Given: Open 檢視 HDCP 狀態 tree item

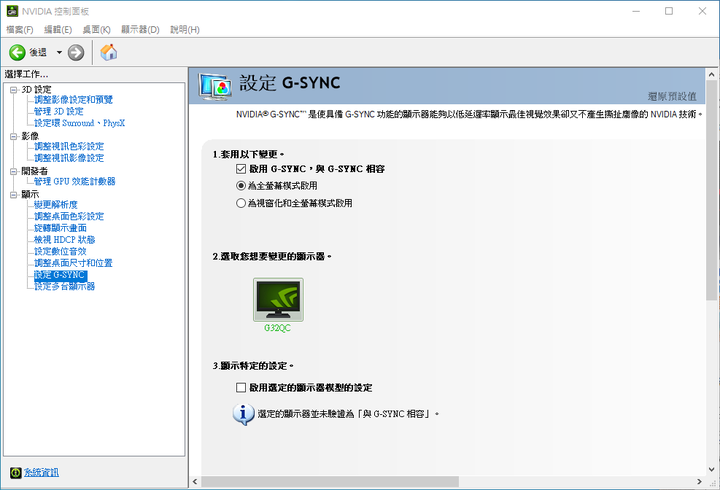Looking at the screenshot, I should point(65,240).
